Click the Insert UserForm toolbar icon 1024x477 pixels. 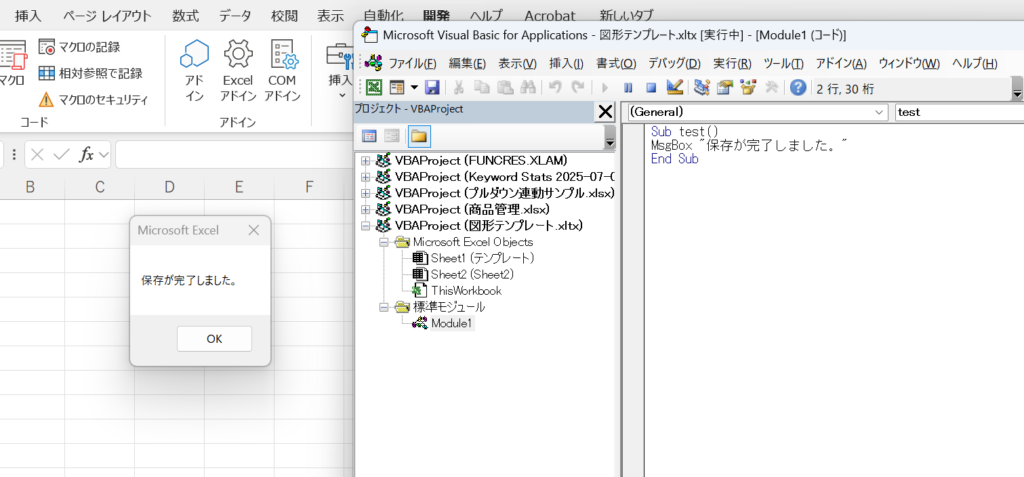tap(396, 88)
